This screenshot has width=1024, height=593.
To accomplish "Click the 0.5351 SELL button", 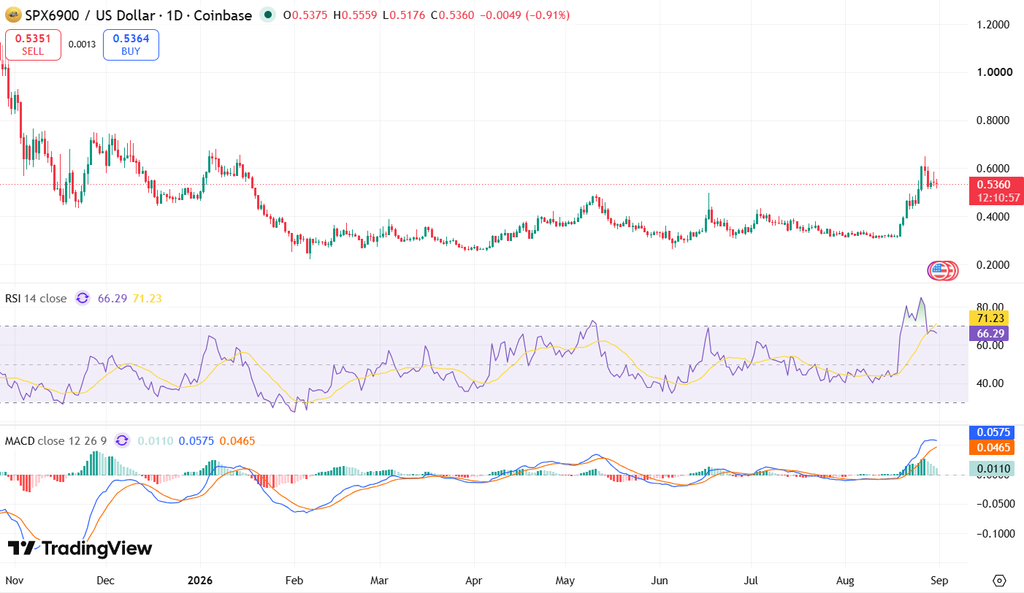I will coord(33,45).
